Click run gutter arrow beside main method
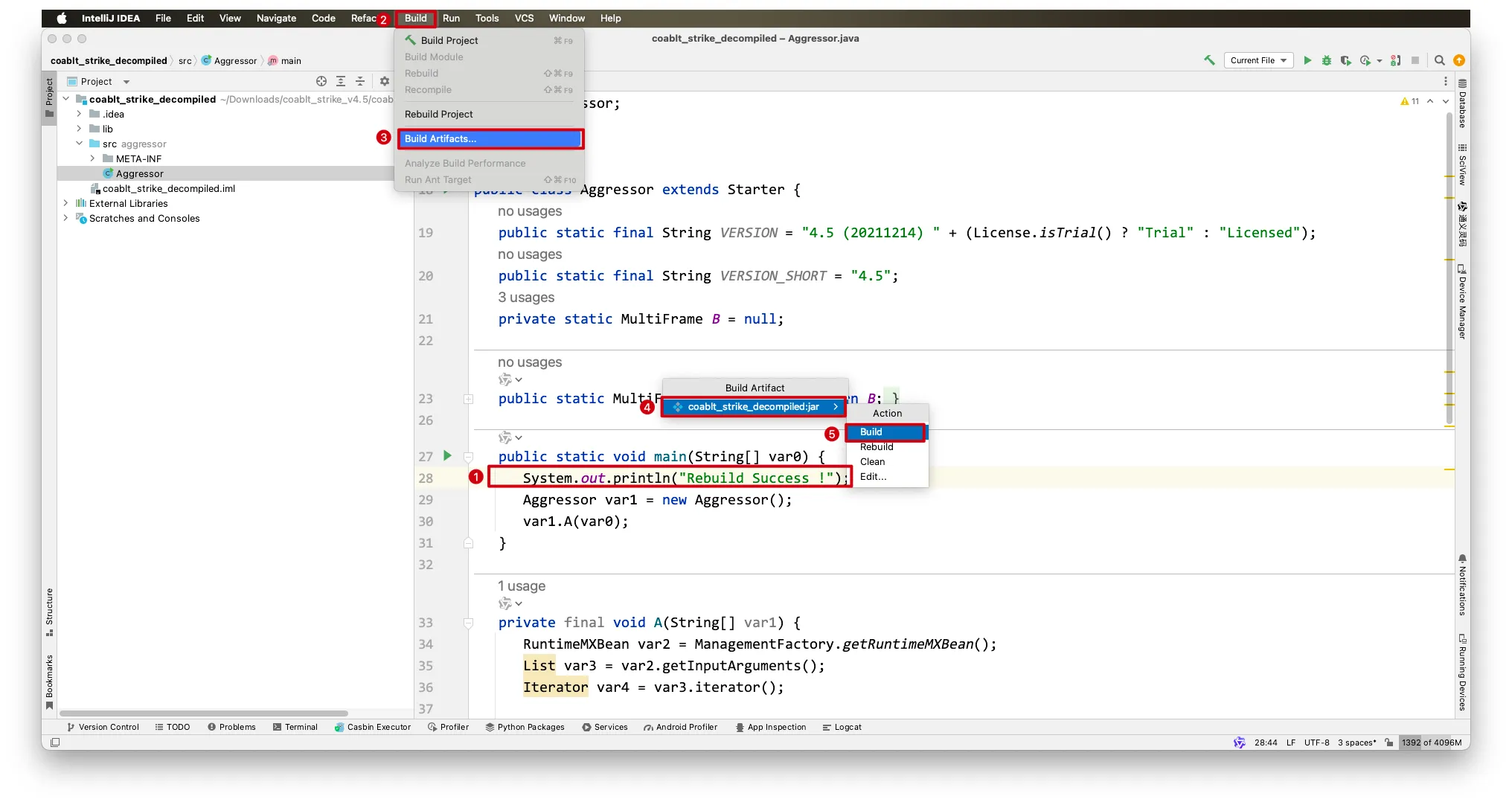This screenshot has width=1512, height=805. [x=447, y=455]
